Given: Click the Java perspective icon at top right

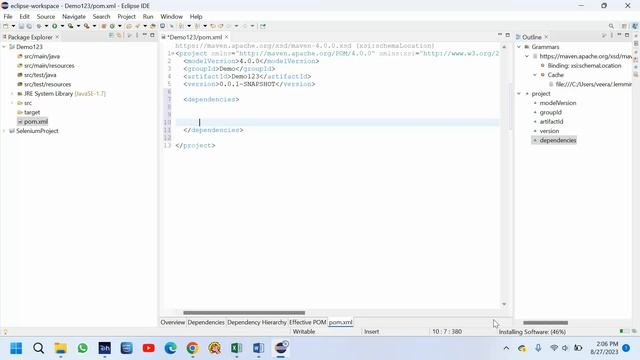Looking at the screenshot, I should pos(635,26).
